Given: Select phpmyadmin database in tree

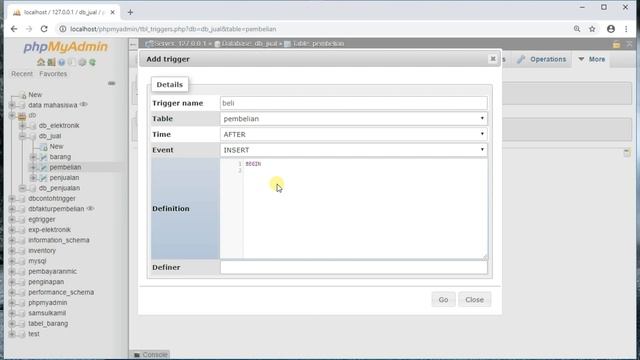Looking at the screenshot, I should [x=48, y=302].
